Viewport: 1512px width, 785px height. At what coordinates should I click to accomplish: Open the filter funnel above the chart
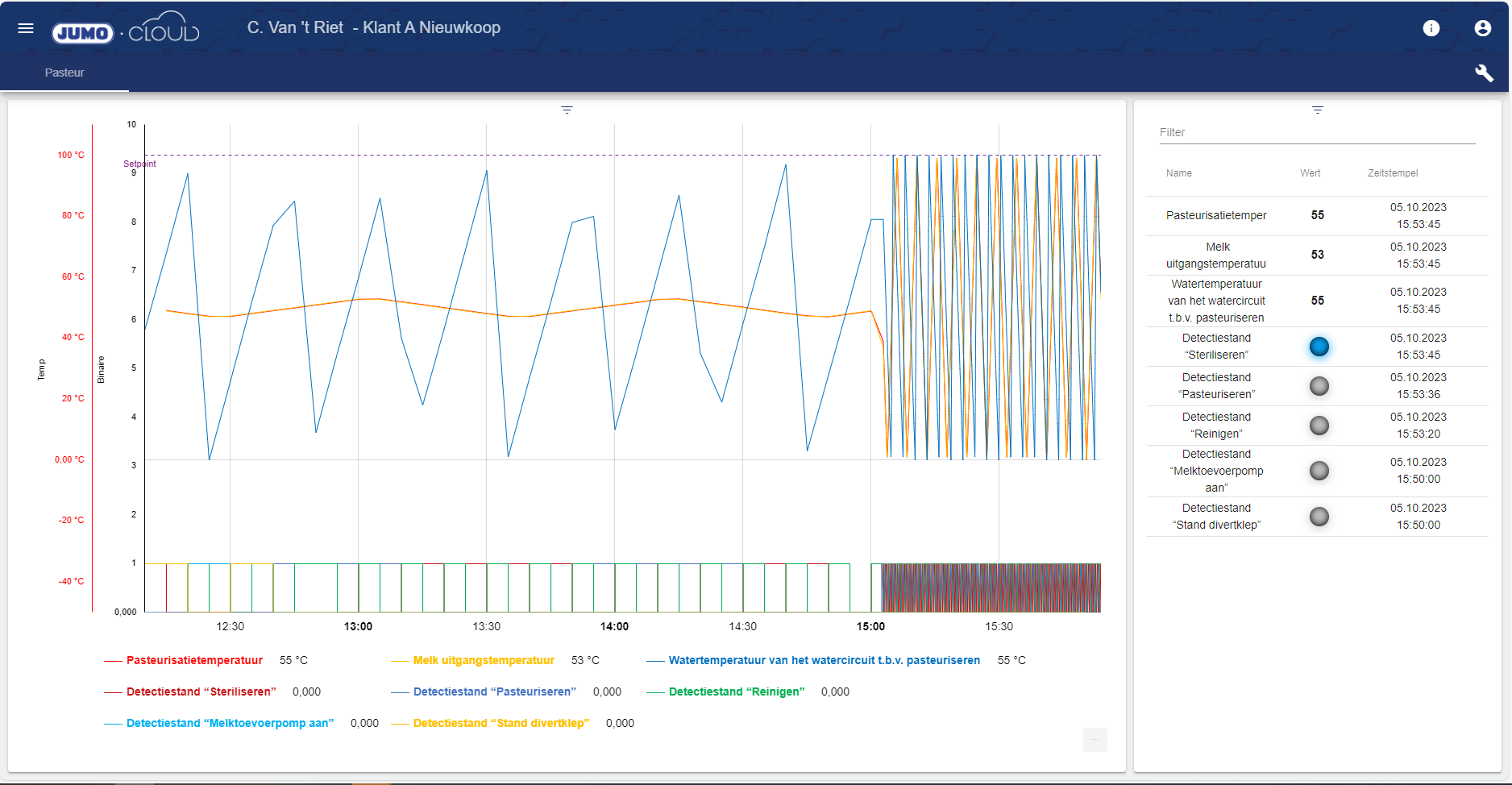click(x=567, y=109)
